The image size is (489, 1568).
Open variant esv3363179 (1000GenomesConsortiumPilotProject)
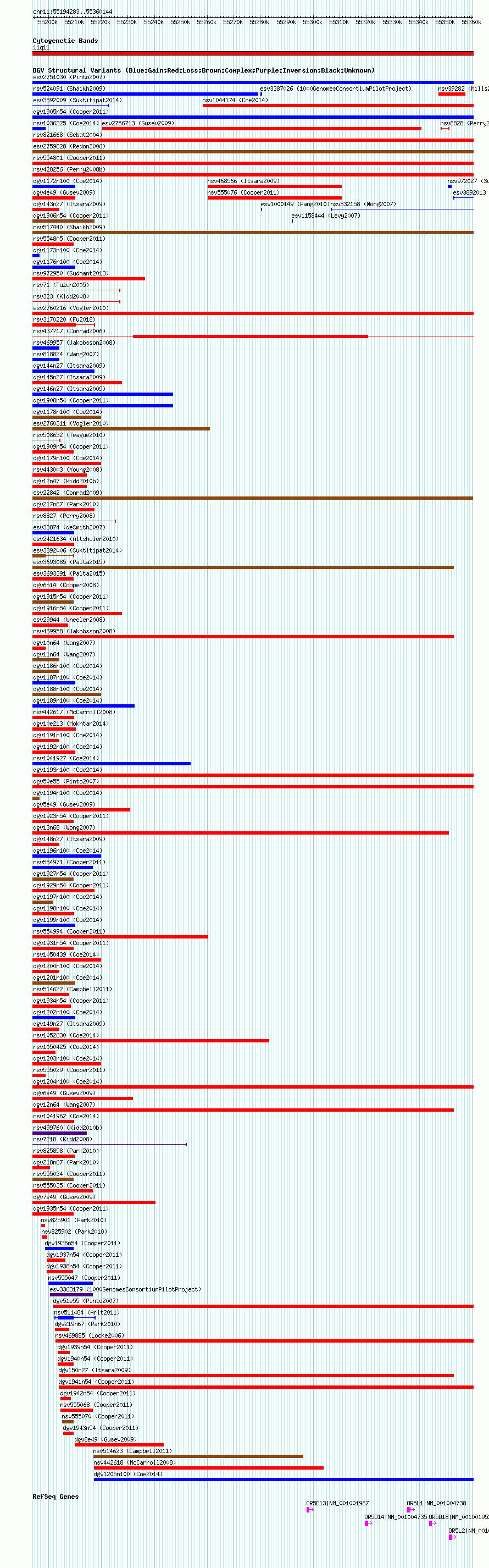(125, 1290)
